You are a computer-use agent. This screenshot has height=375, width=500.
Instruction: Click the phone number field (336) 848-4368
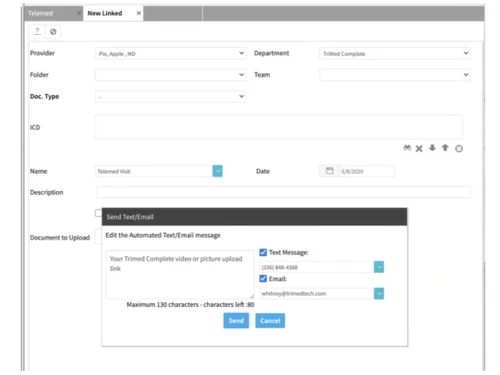click(x=317, y=267)
